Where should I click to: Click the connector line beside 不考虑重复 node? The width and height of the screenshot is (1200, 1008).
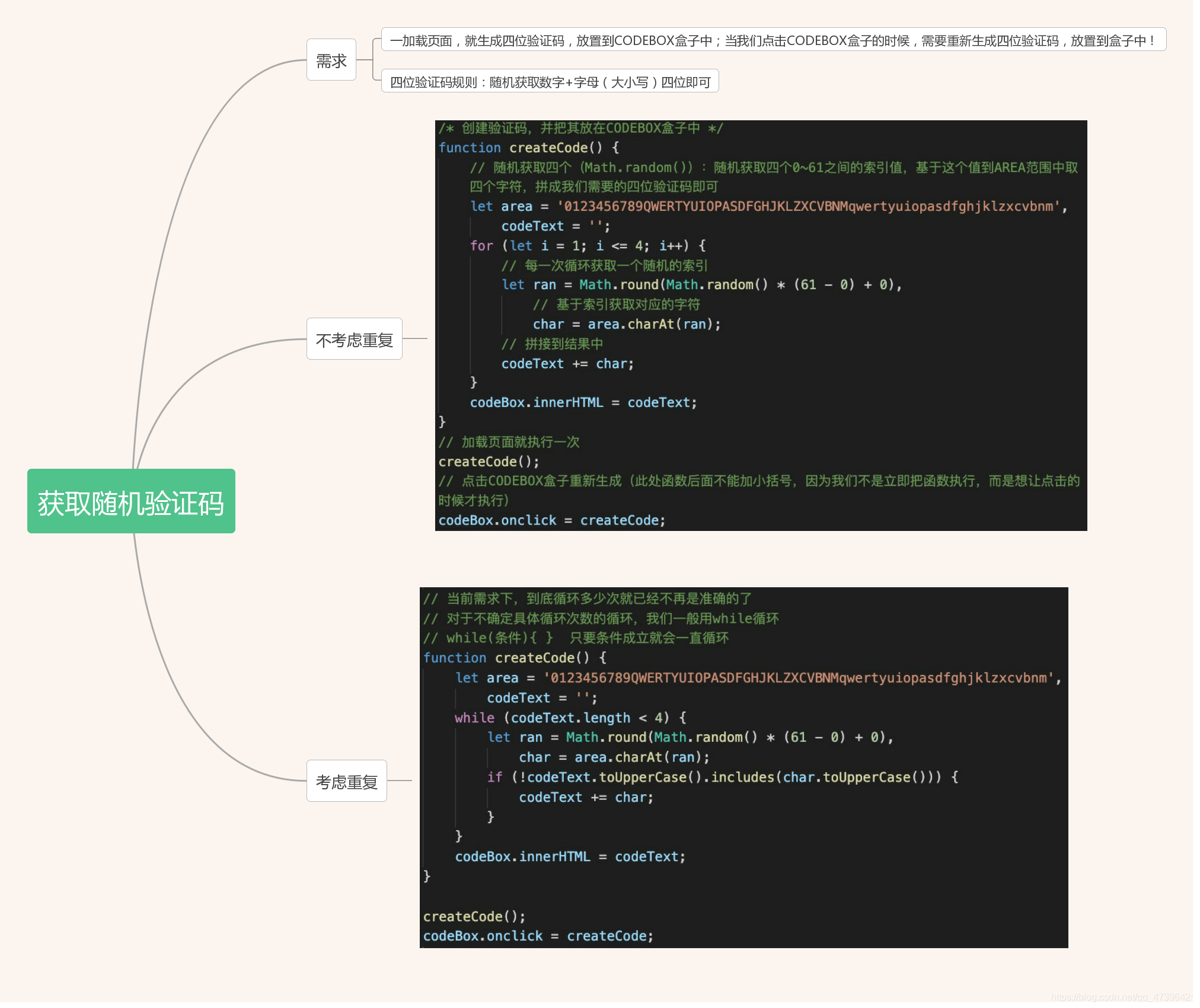pyautogui.click(x=415, y=338)
